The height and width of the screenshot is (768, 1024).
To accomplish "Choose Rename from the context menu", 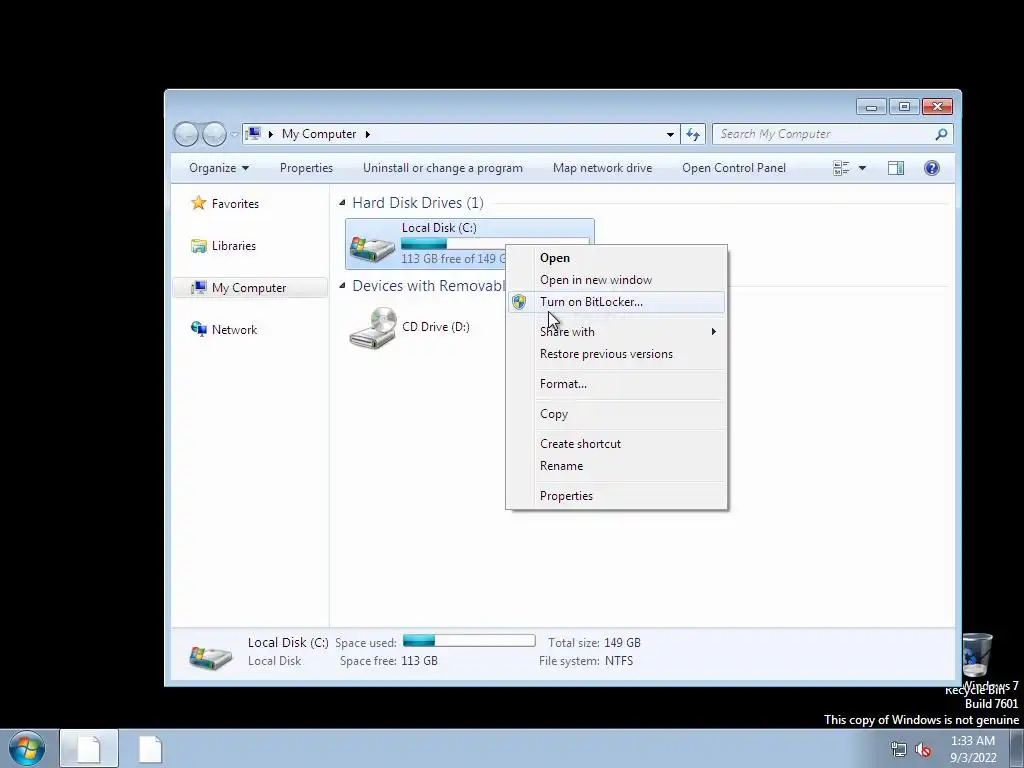I will coord(616,466).
